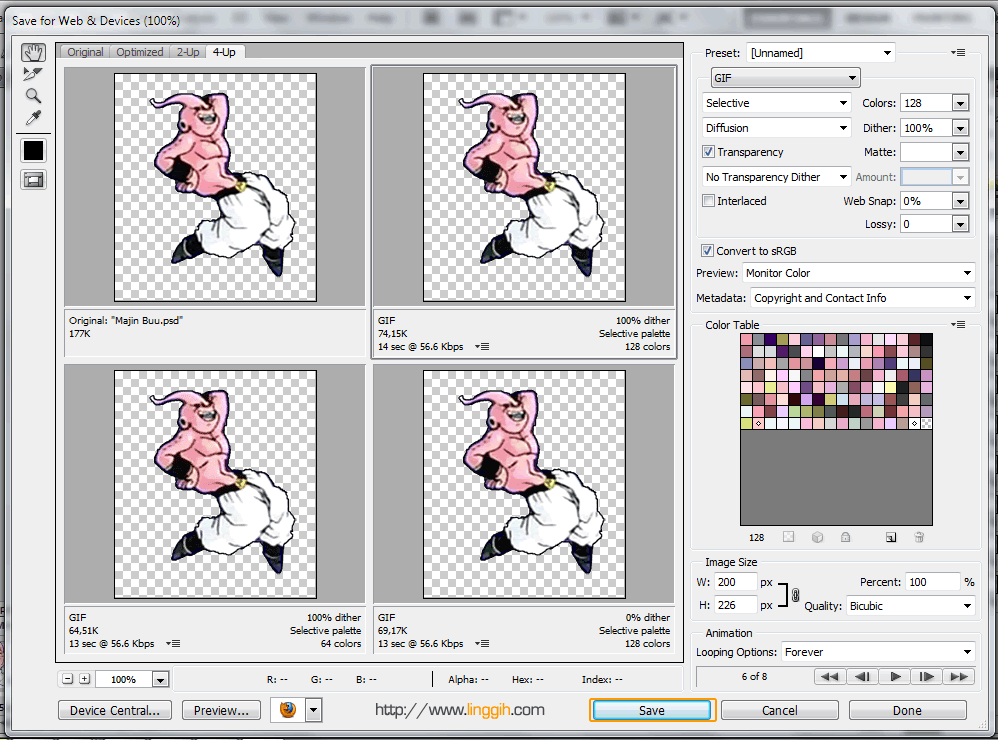Open the Optimize menu next to Preset

[959, 53]
